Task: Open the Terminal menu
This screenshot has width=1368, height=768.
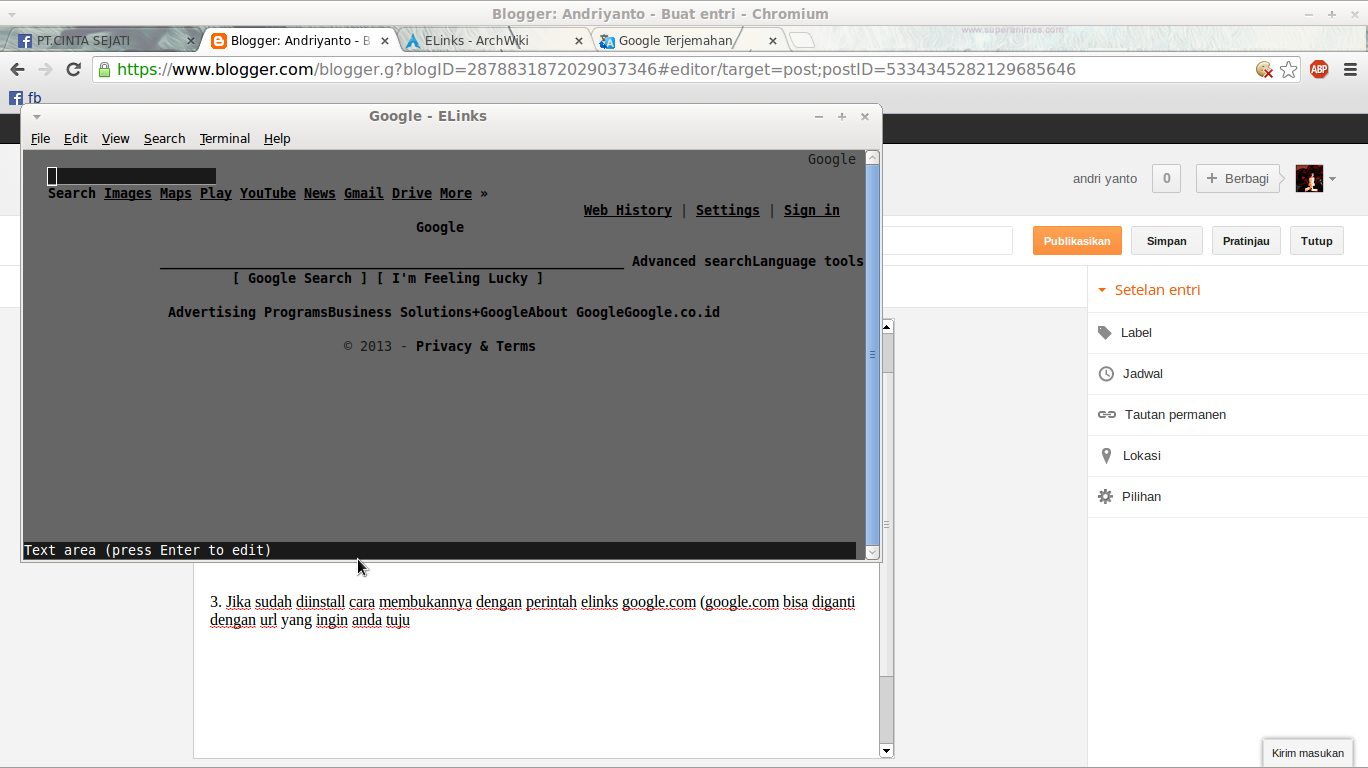Action: 225,139
